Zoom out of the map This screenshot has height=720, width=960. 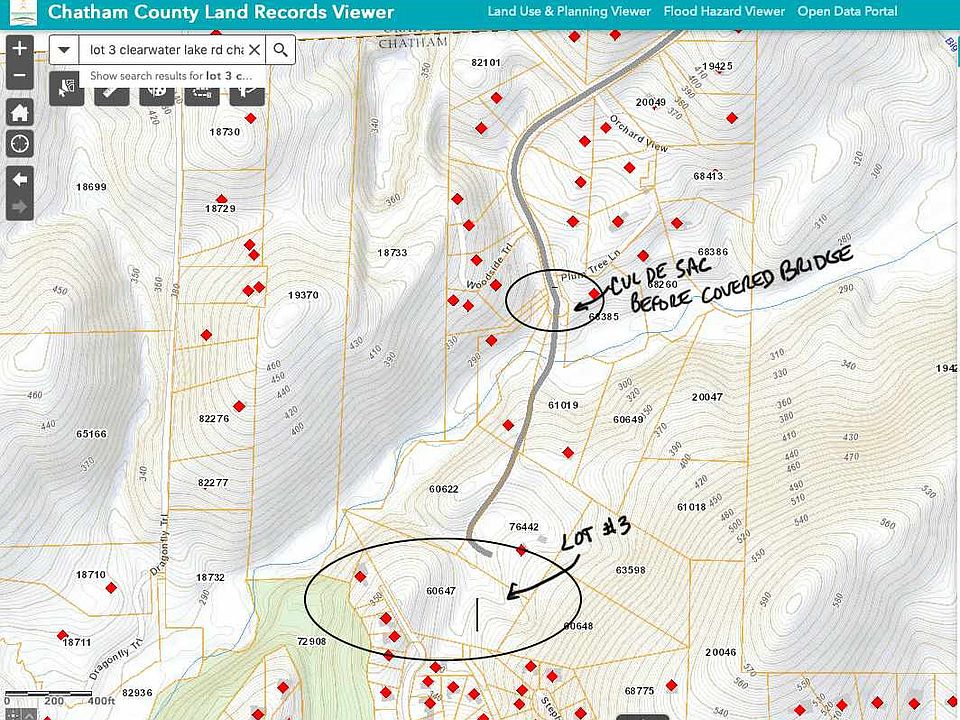20,76
